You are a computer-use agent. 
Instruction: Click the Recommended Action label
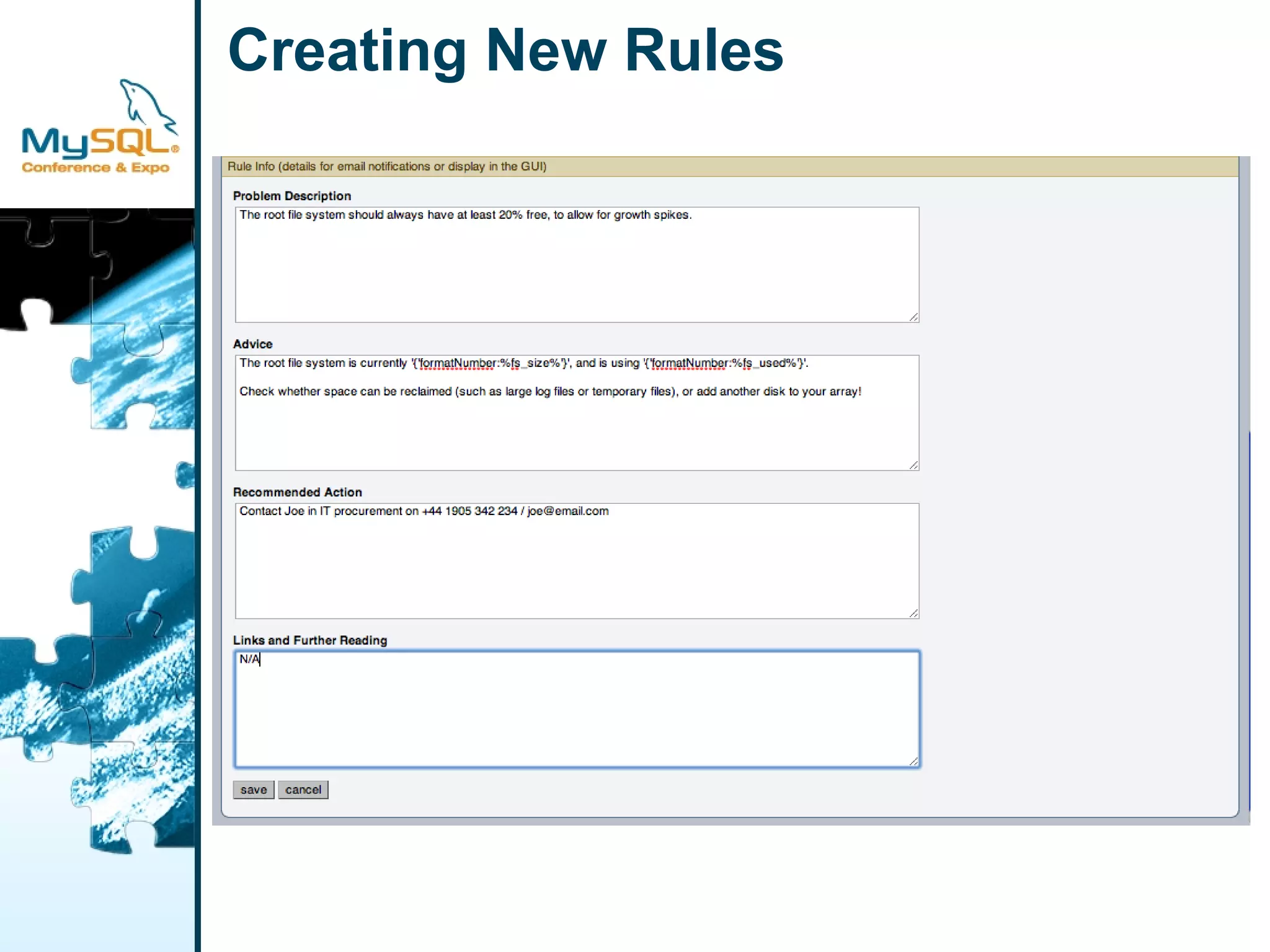tap(297, 492)
